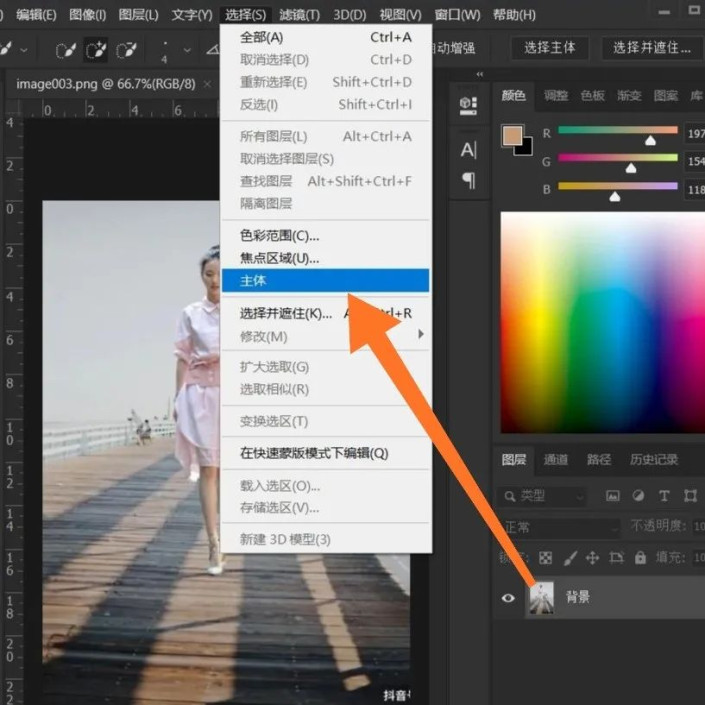Open the Paragraph panel icon
The height and width of the screenshot is (705, 705).
pos(468,180)
